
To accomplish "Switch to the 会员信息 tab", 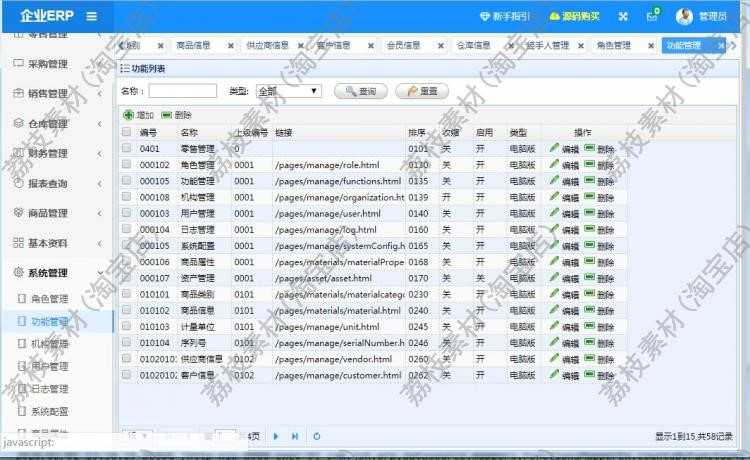I will (x=403, y=45).
